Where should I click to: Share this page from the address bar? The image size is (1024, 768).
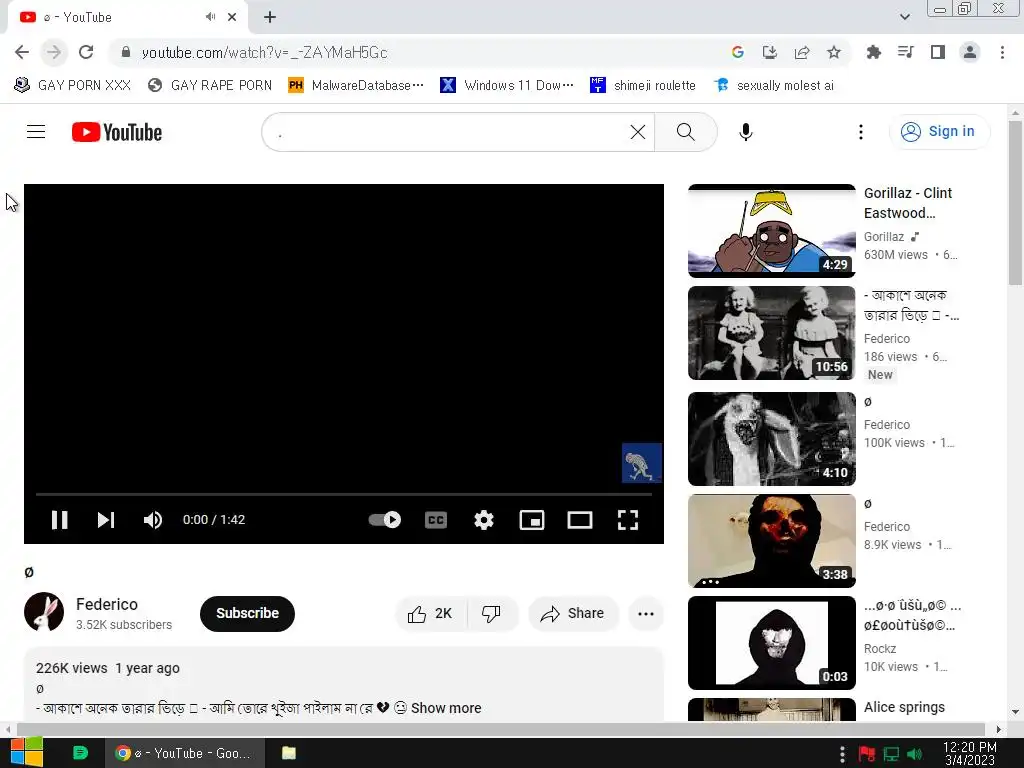point(802,52)
